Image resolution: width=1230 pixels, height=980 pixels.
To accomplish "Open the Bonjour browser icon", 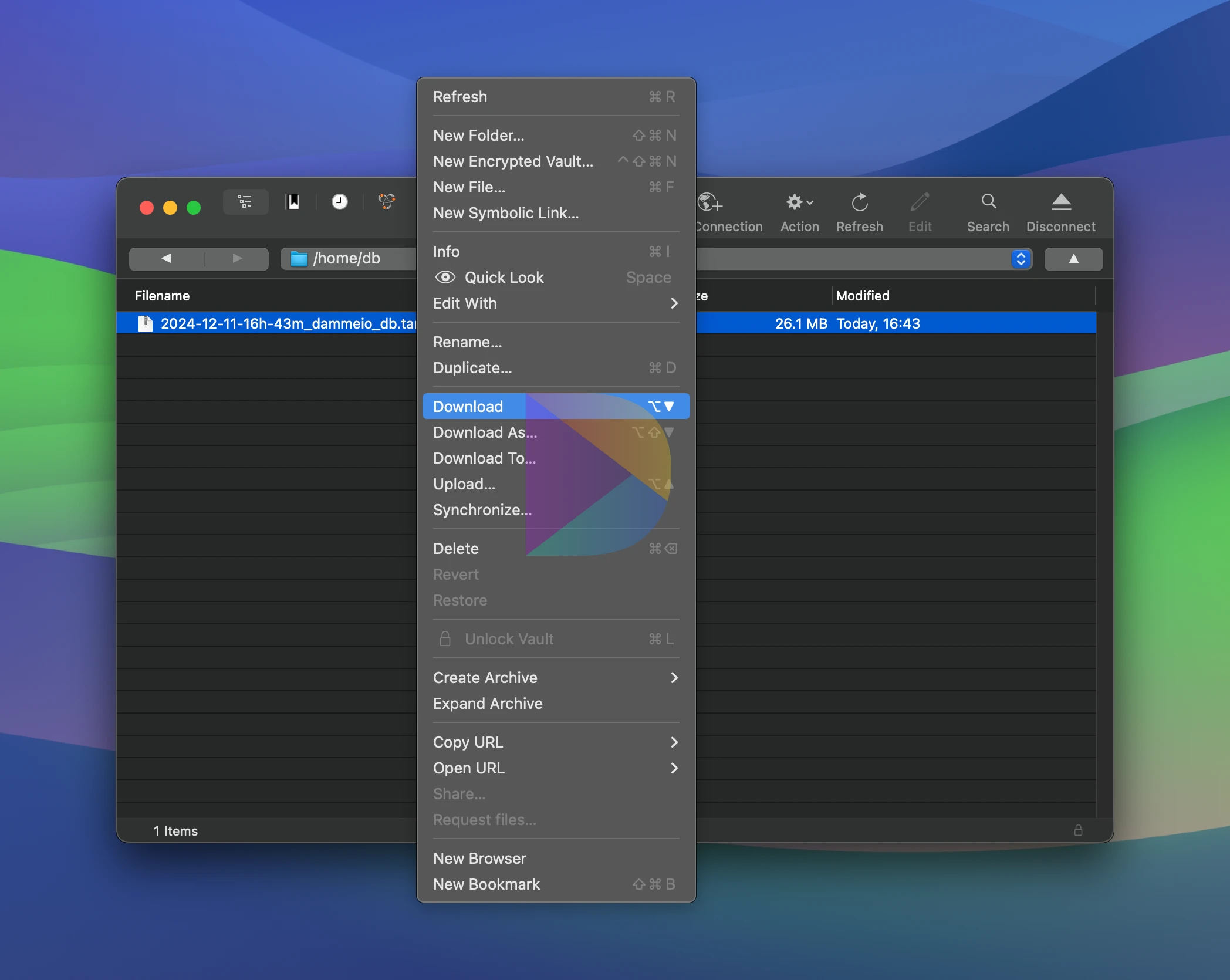I will (386, 202).
